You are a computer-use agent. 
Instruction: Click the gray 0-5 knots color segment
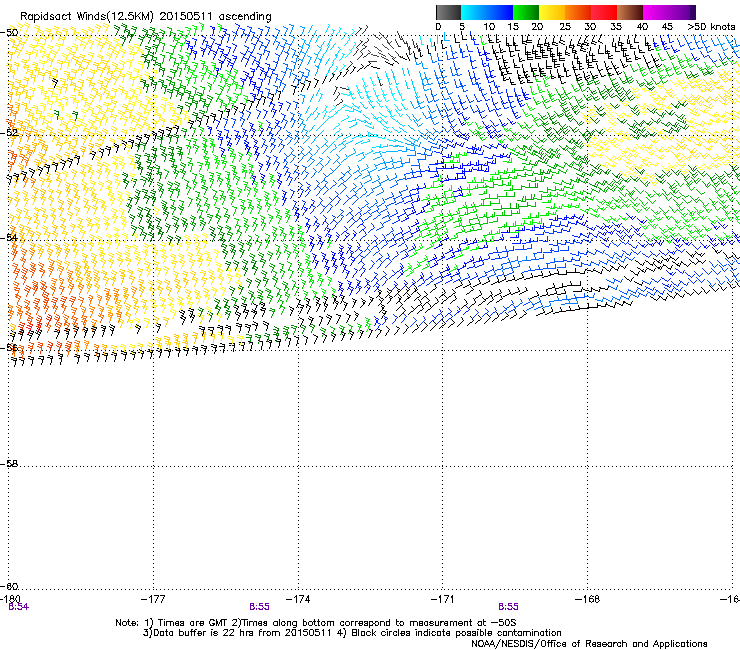pos(448,12)
